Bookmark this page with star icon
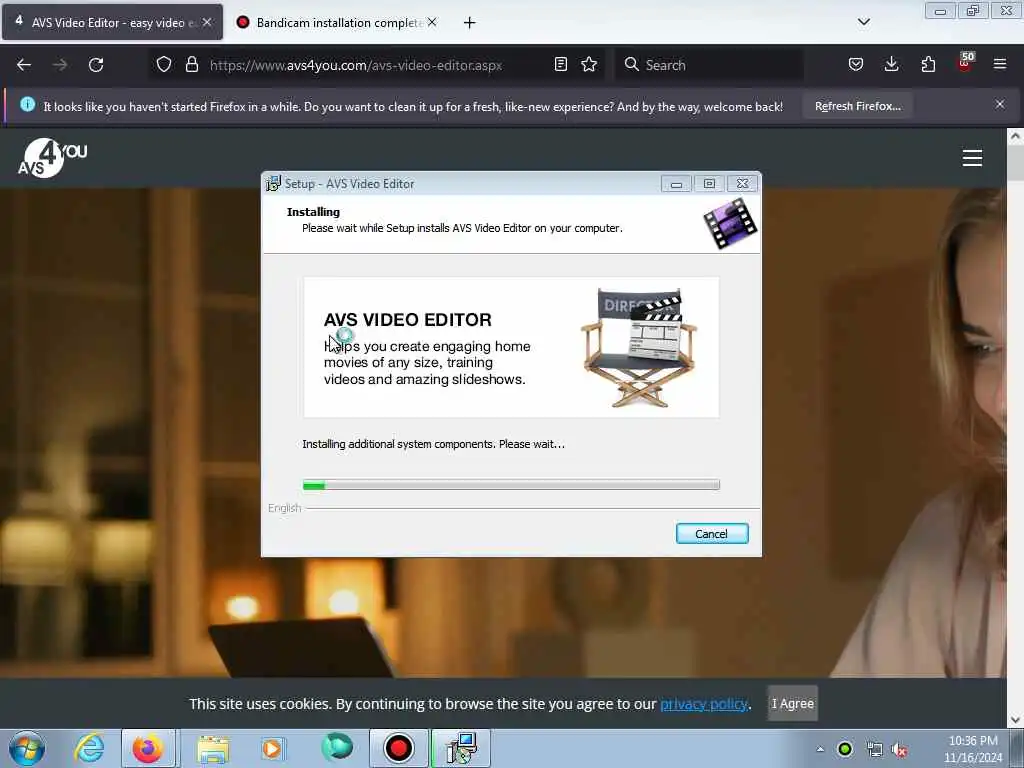Image resolution: width=1024 pixels, height=768 pixels. point(589,65)
